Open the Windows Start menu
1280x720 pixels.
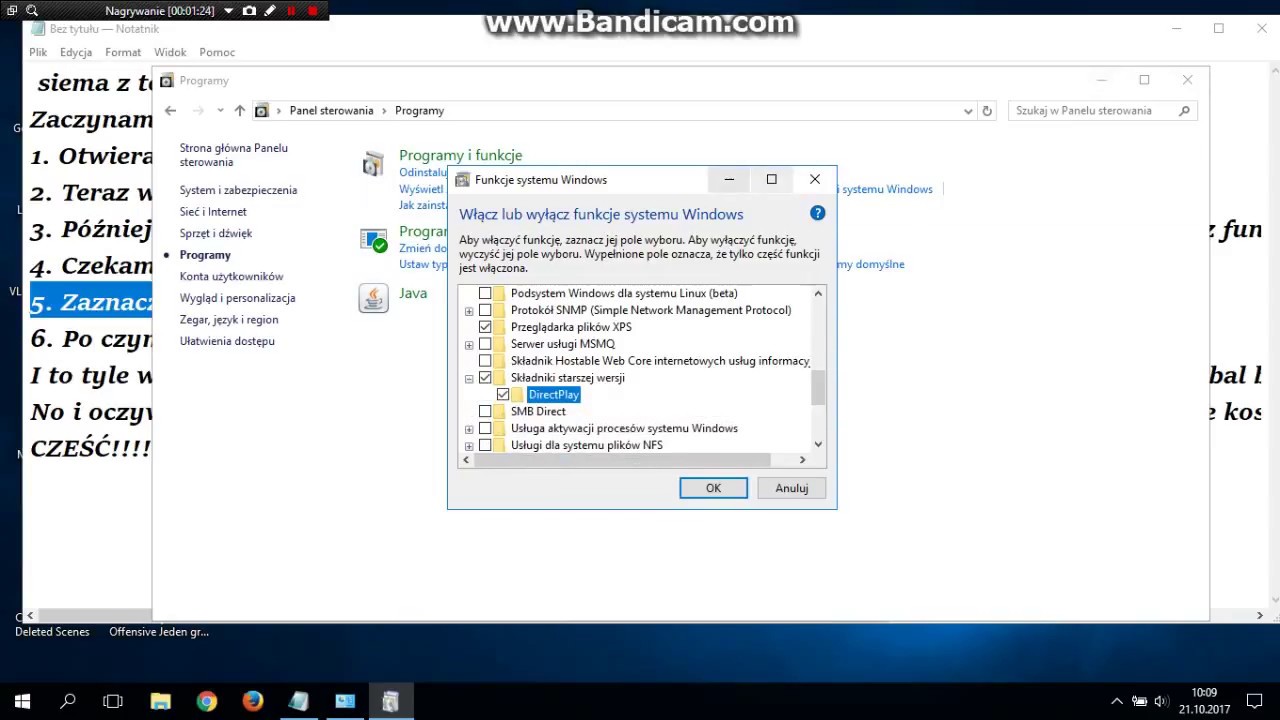click(x=22, y=701)
